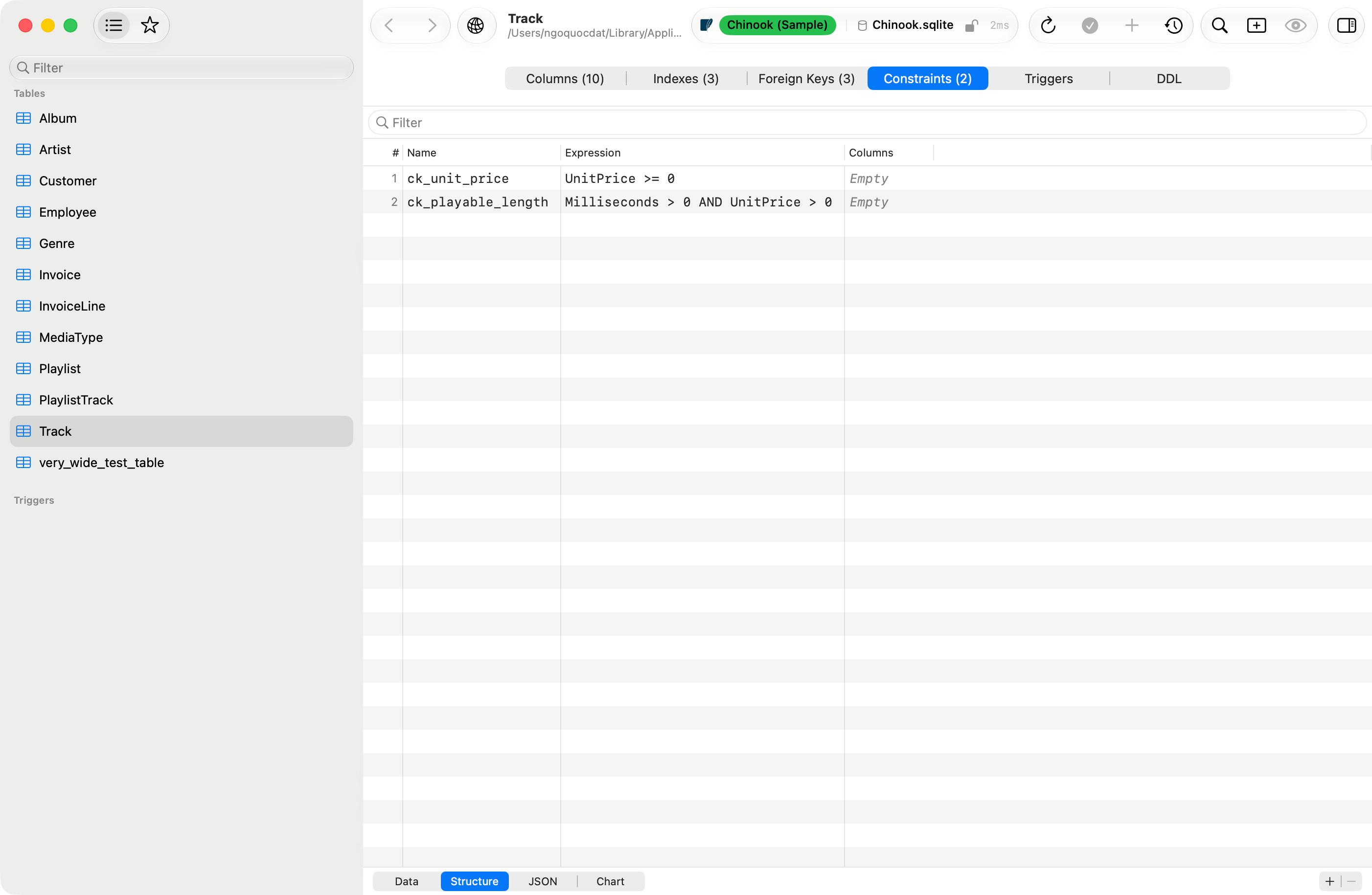Open the Invoice table

pos(182,275)
